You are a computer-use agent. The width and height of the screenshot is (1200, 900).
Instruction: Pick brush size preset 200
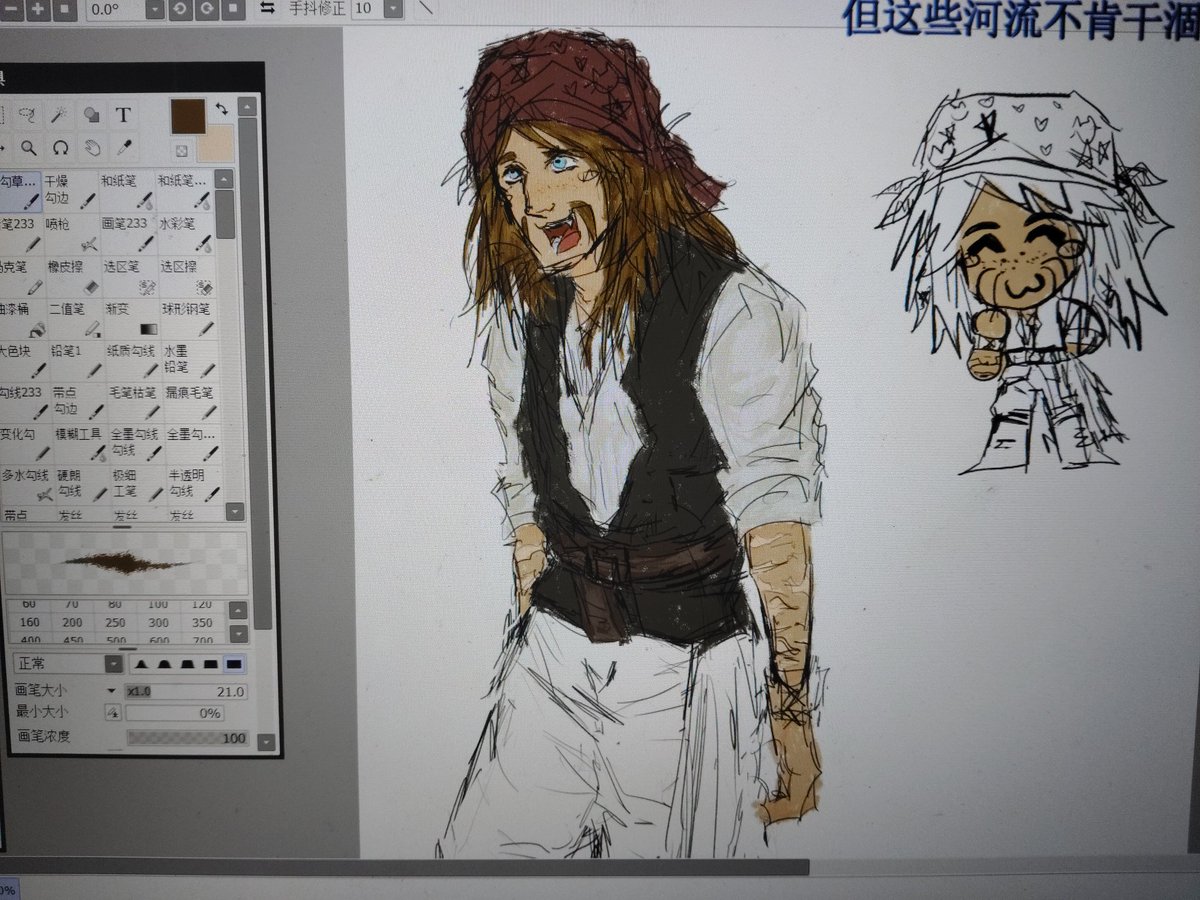click(71, 622)
